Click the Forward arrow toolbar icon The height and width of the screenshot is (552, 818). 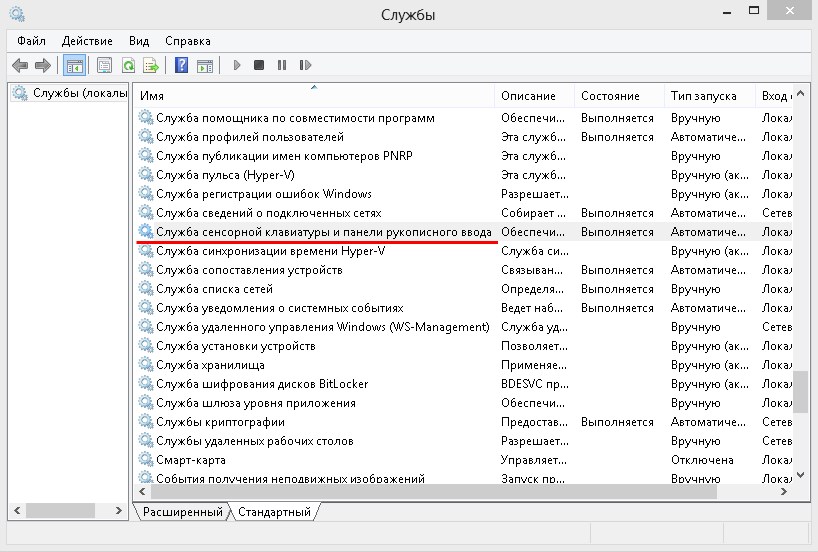(43, 65)
